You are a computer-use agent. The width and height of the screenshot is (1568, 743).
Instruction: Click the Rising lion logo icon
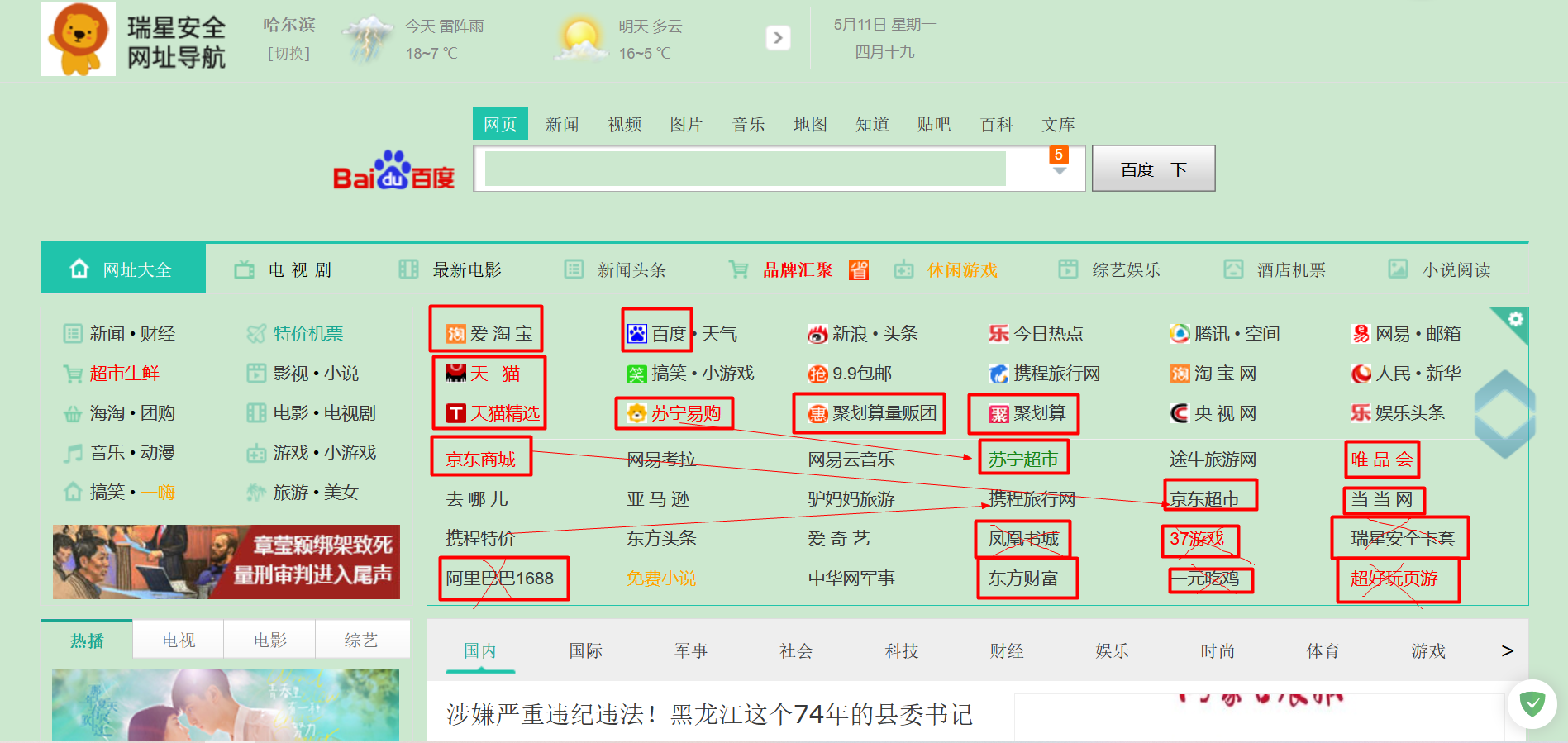[x=79, y=39]
